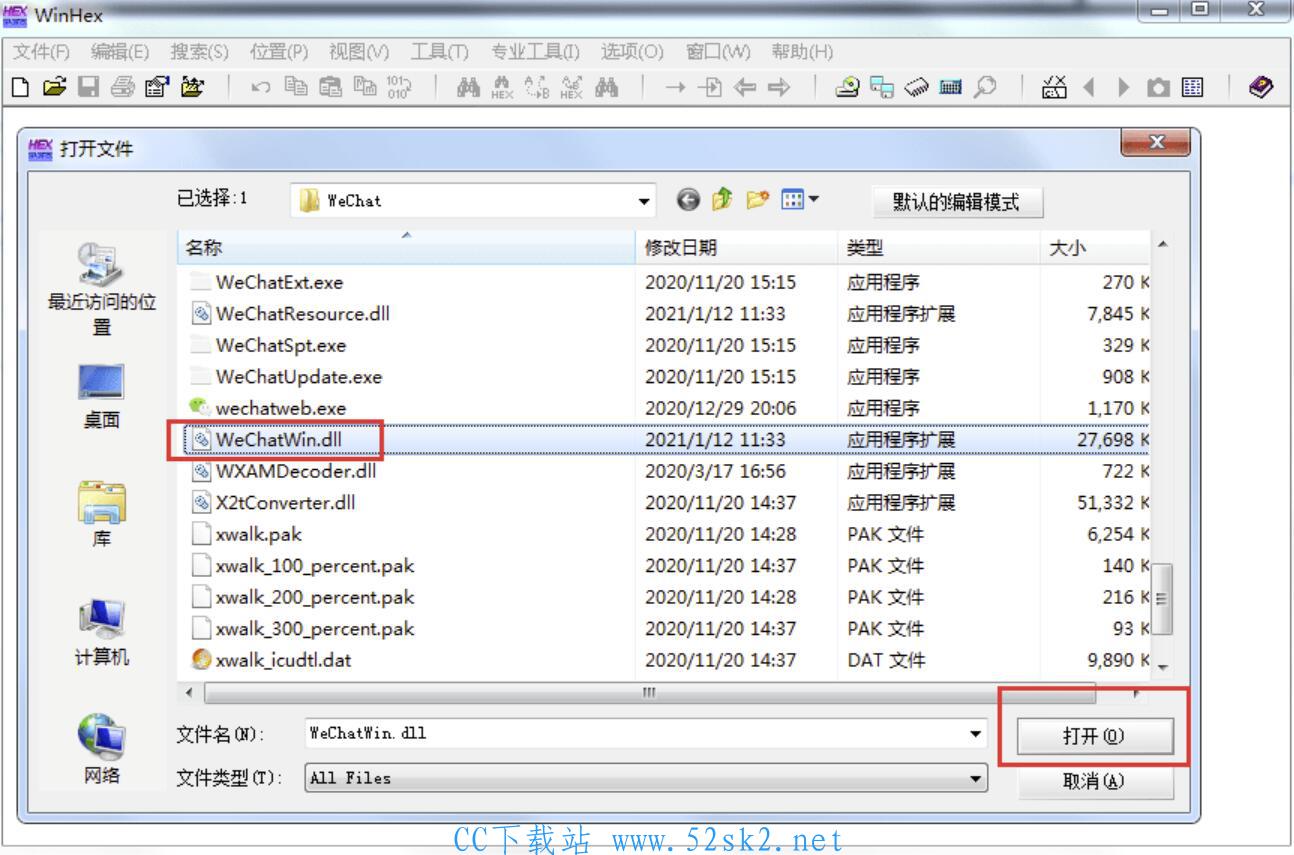
Task: Click the 取消(A) cancel button
Action: click(x=1094, y=781)
